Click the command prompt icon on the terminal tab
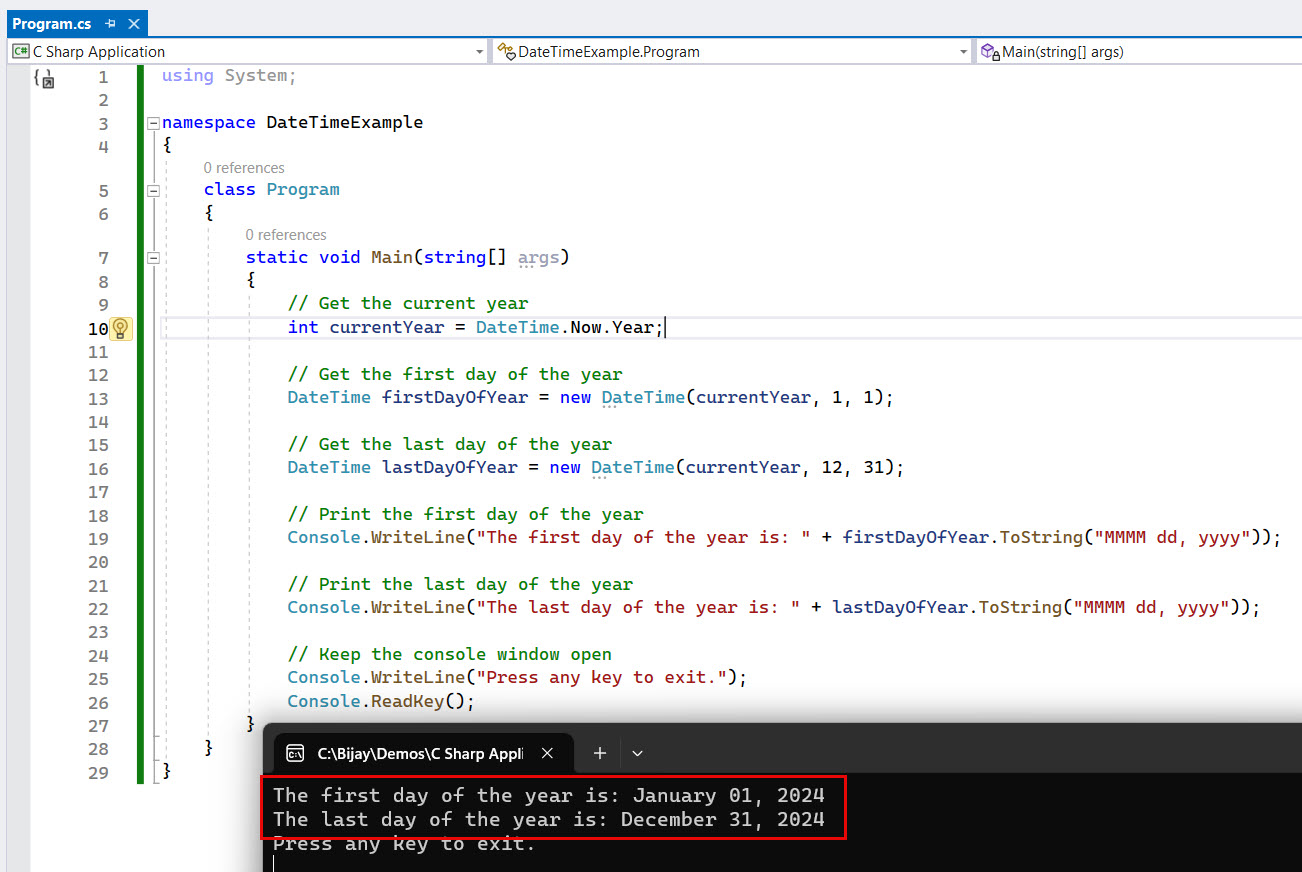Image resolution: width=1302 pixels, height=872 pixels. [293, 752]
